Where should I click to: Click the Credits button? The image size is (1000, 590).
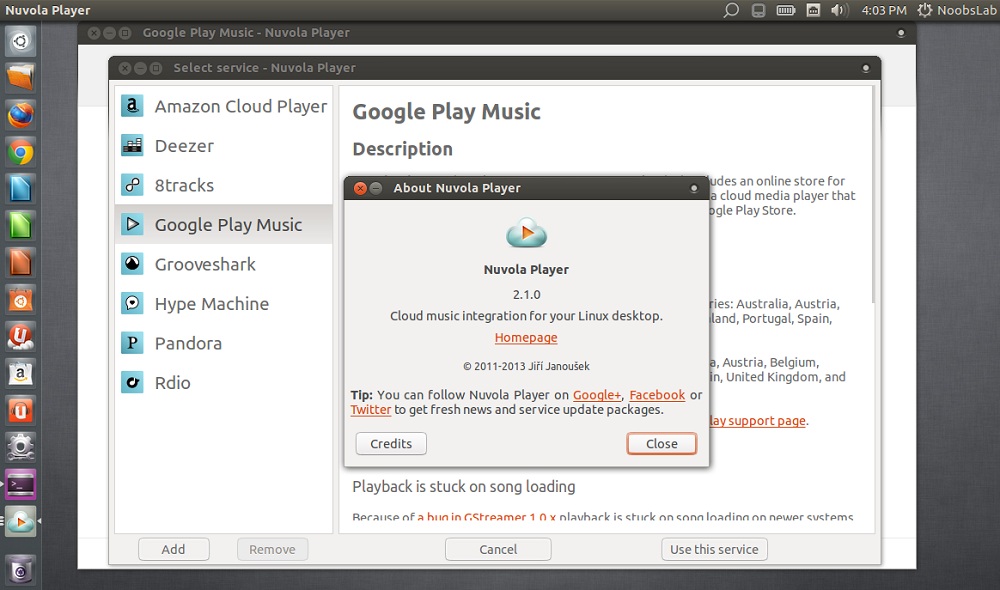point(391,443)
